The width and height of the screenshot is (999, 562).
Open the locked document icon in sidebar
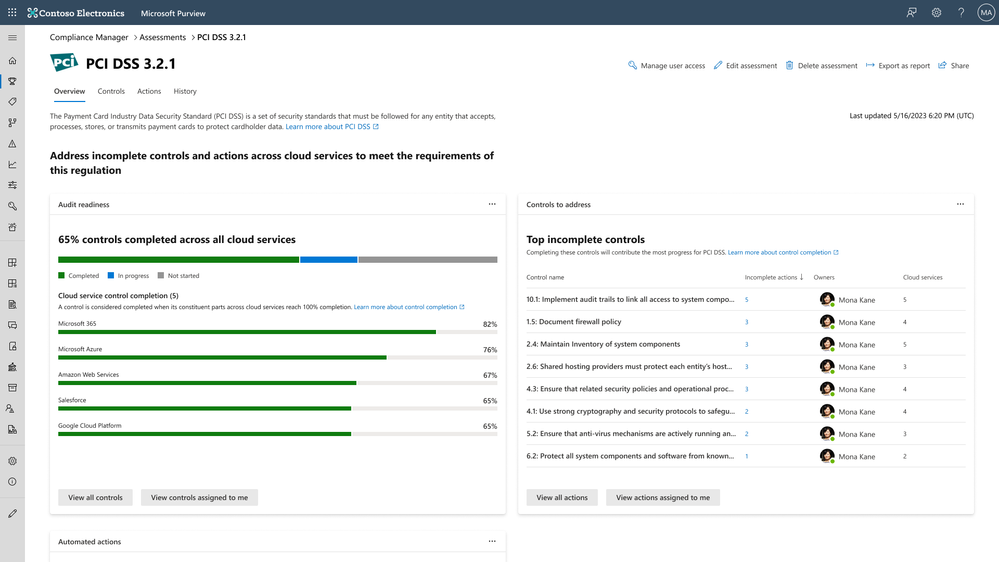pos(12,346)
